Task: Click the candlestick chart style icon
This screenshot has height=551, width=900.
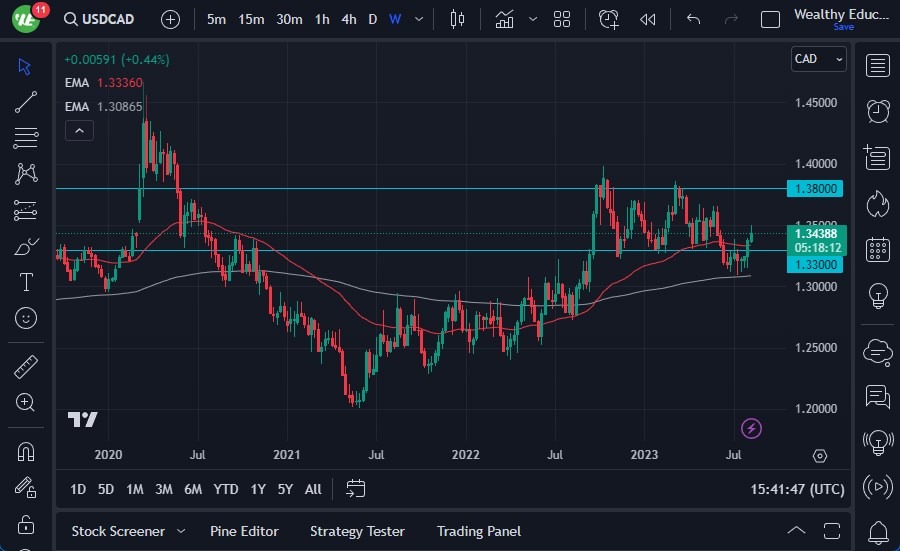Action: [x=458, y=19]
